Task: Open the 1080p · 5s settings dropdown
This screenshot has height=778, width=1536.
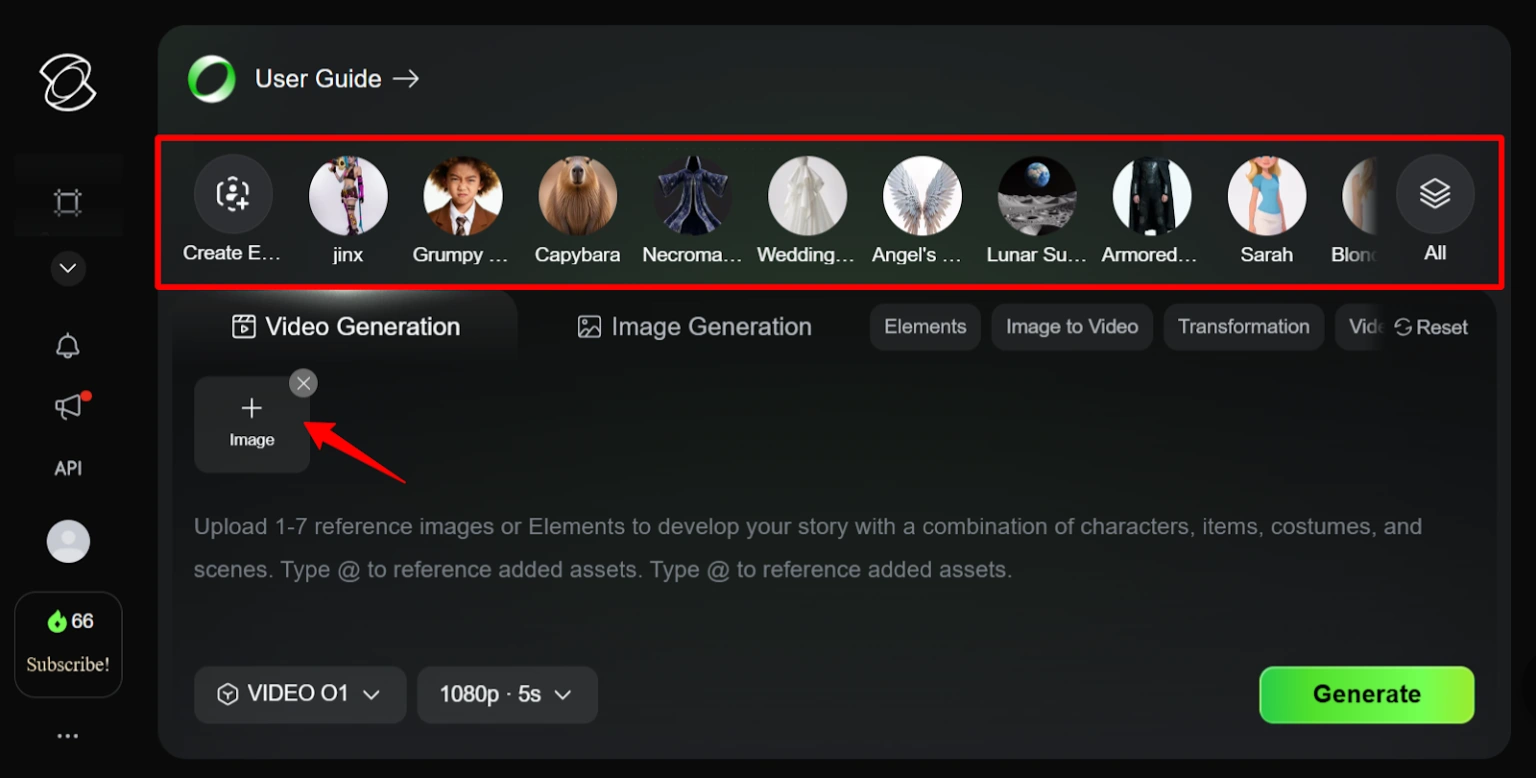Action: (507, 694)
